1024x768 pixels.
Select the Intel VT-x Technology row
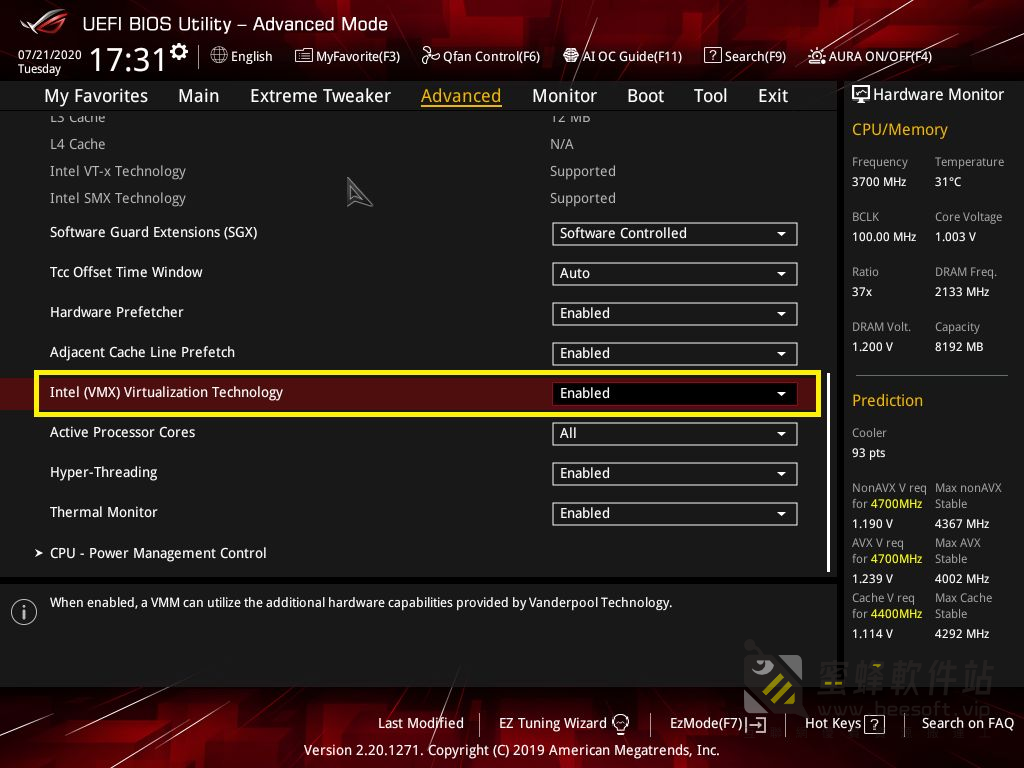[333, 171]
